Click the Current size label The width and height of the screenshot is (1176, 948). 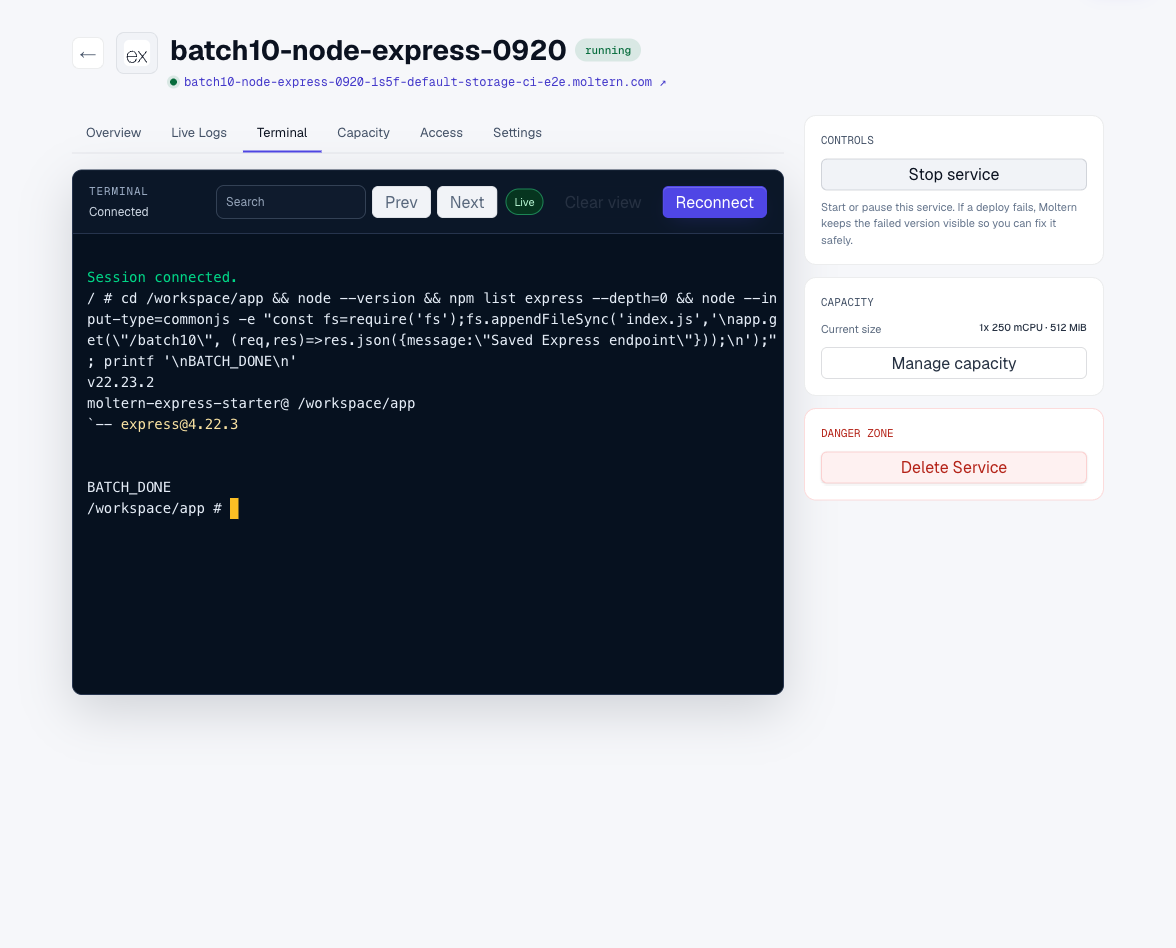pyautogui.click(x=851, y=329)
